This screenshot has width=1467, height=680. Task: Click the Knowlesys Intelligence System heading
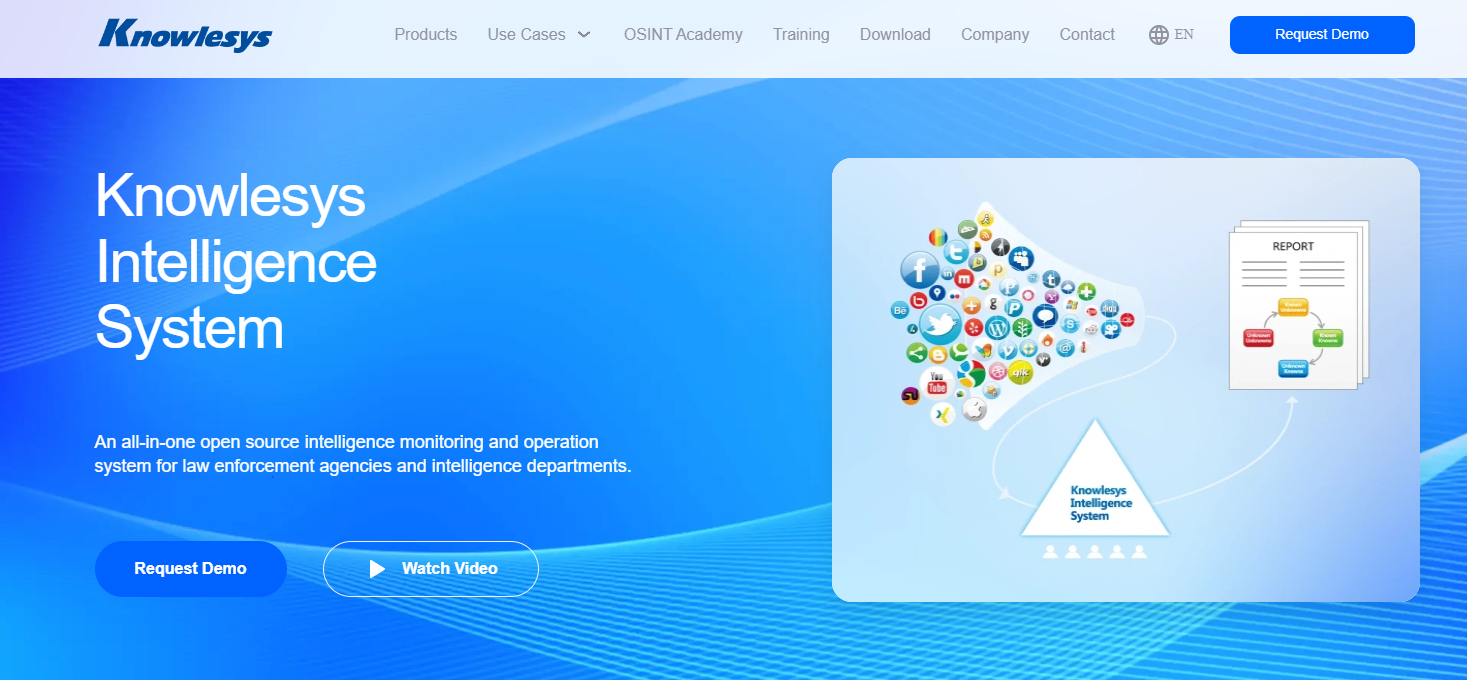point(236,261)
